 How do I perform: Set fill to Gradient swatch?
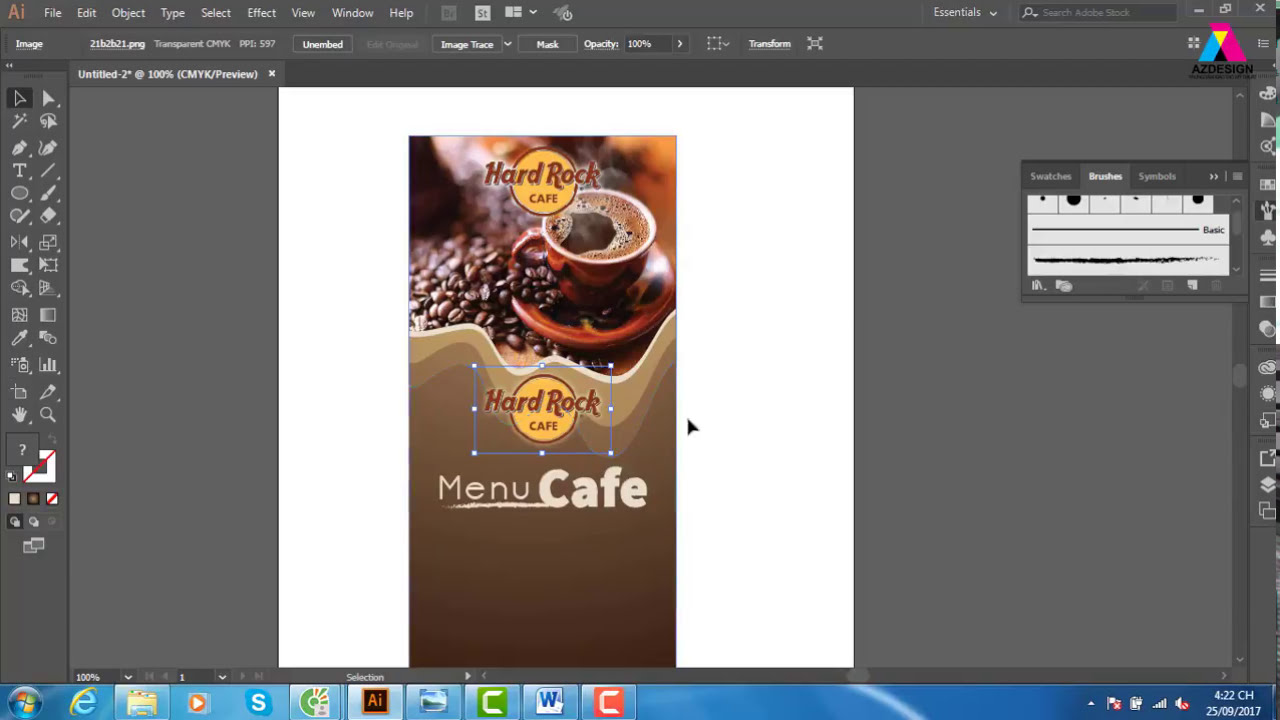(x=33, y=498)
